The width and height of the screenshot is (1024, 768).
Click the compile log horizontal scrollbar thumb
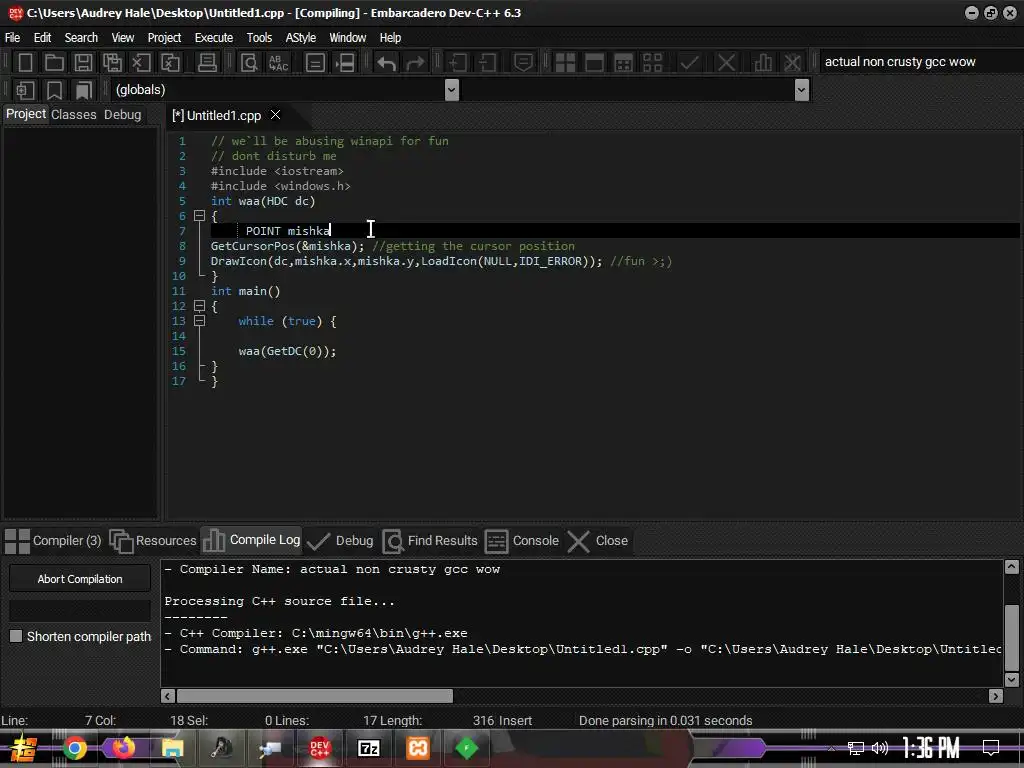pos(315,696)
